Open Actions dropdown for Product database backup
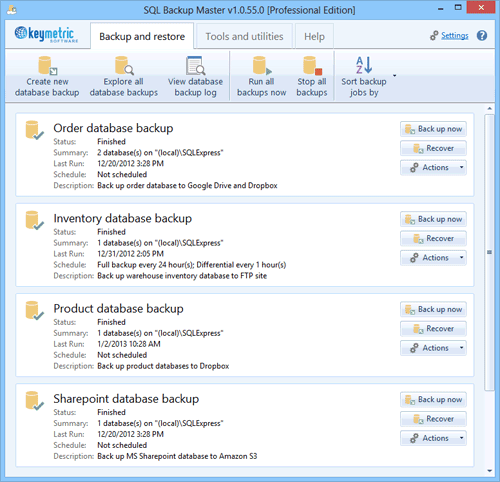Viewport: 500px width, 482px height. coord(433,348)
